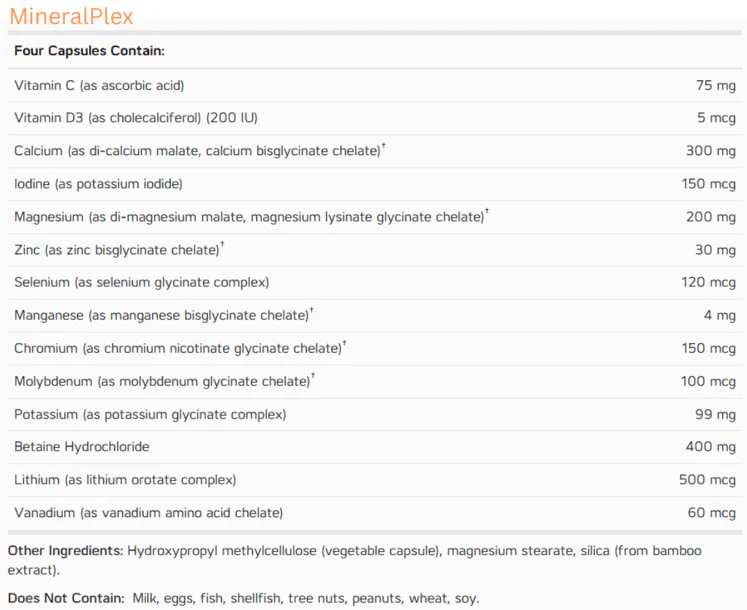747x610 pixels.
Task: Select 'Potassium (as potassium glycinate complex)' label
Action: pos(150,414)
